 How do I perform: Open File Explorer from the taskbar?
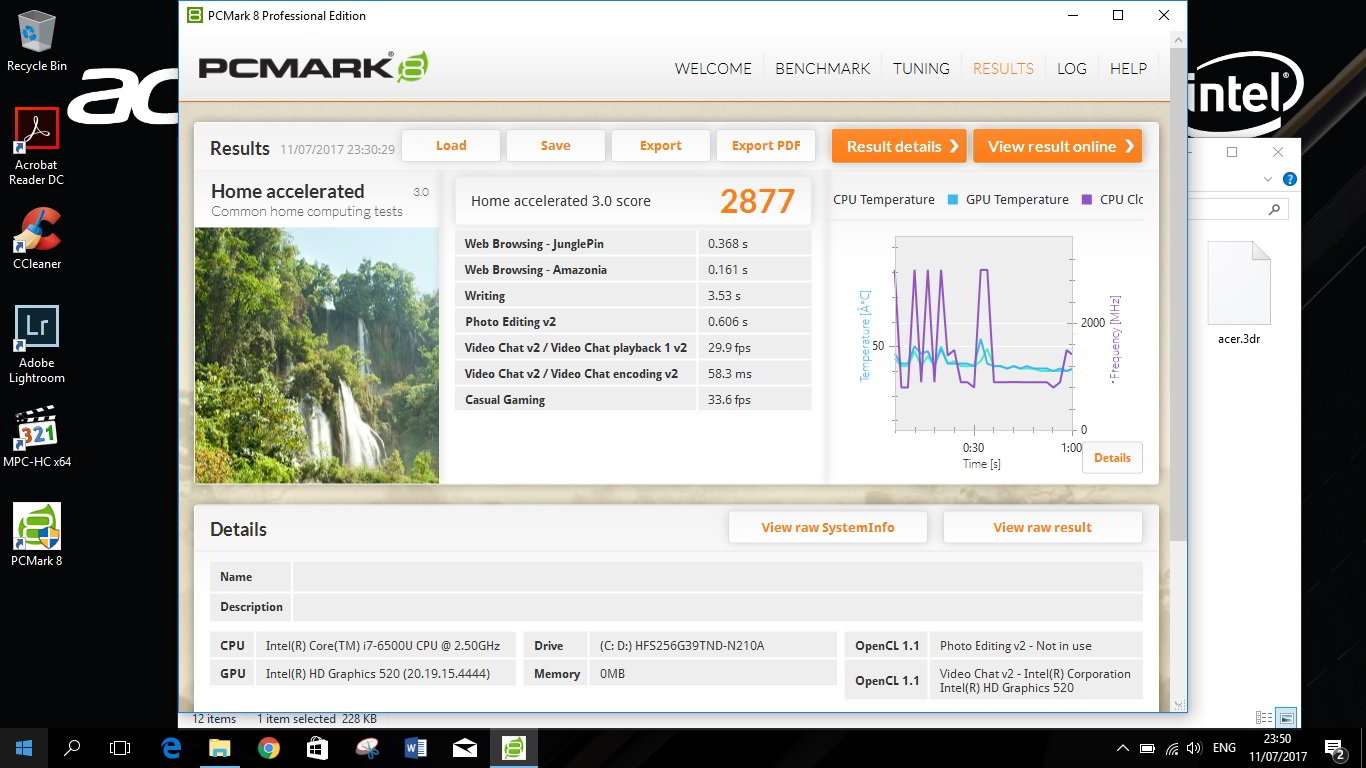pyautogui.click(x=219, y=747)
